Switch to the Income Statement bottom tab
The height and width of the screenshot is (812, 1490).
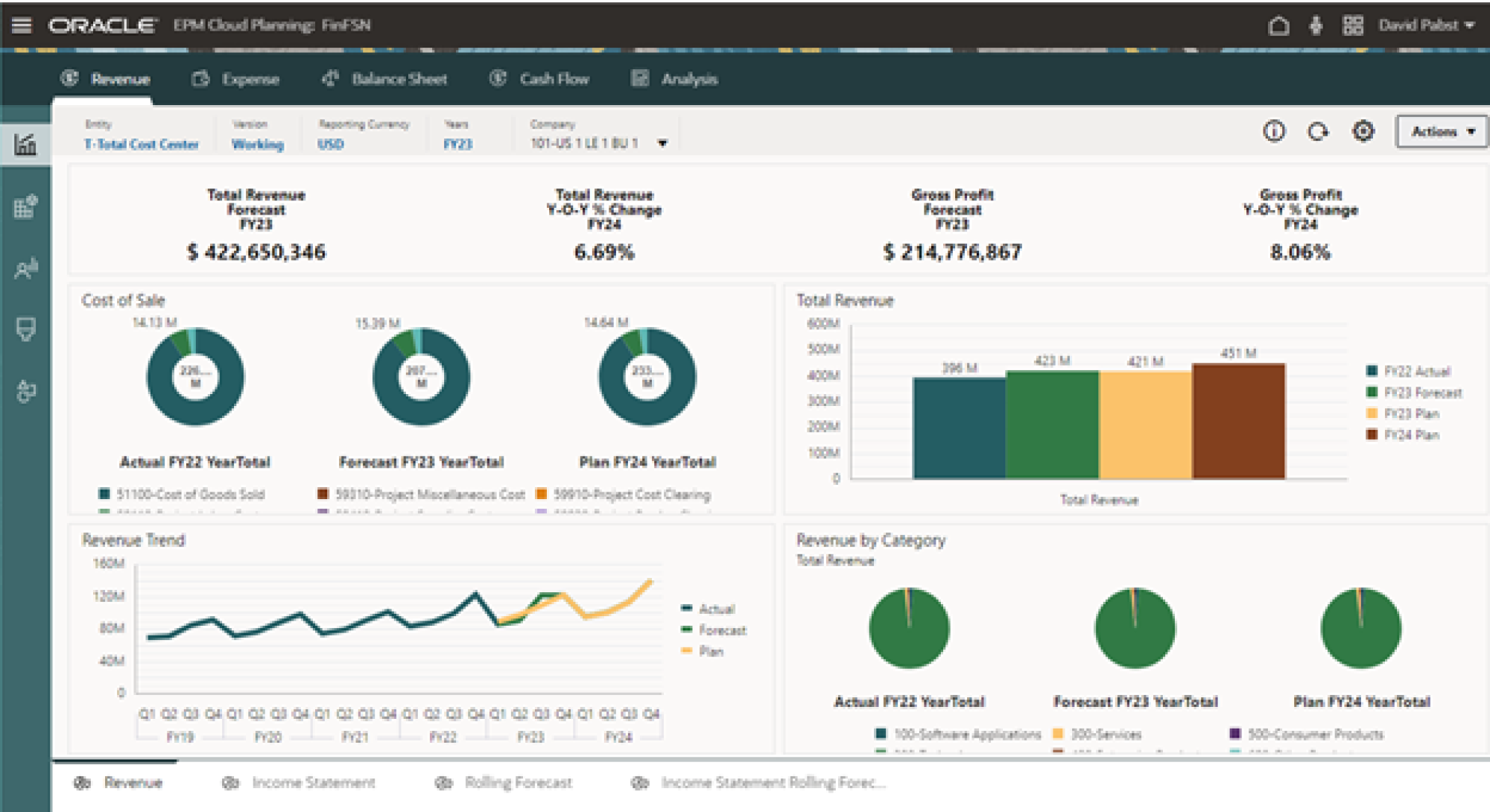click(299, 783)
